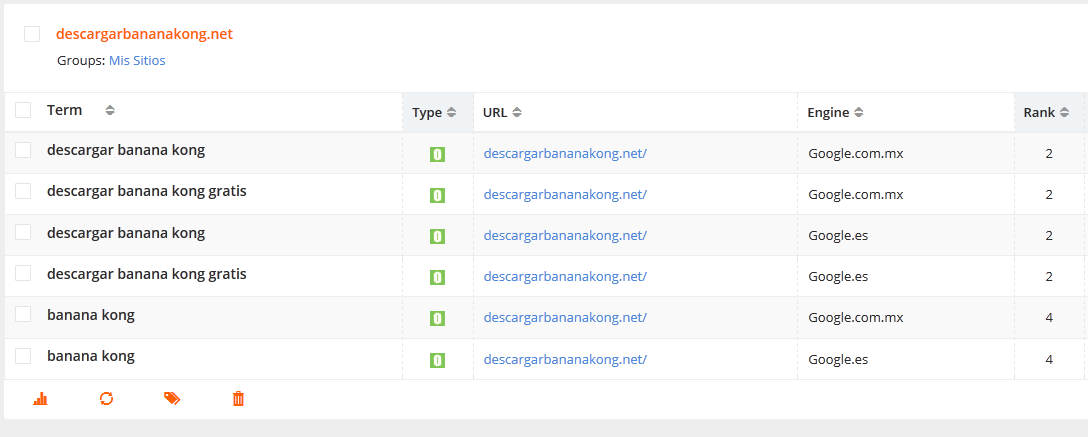1088x437 pixels.
Task: Click Google.es engine in banana kong row
Action: pos(838,359)
